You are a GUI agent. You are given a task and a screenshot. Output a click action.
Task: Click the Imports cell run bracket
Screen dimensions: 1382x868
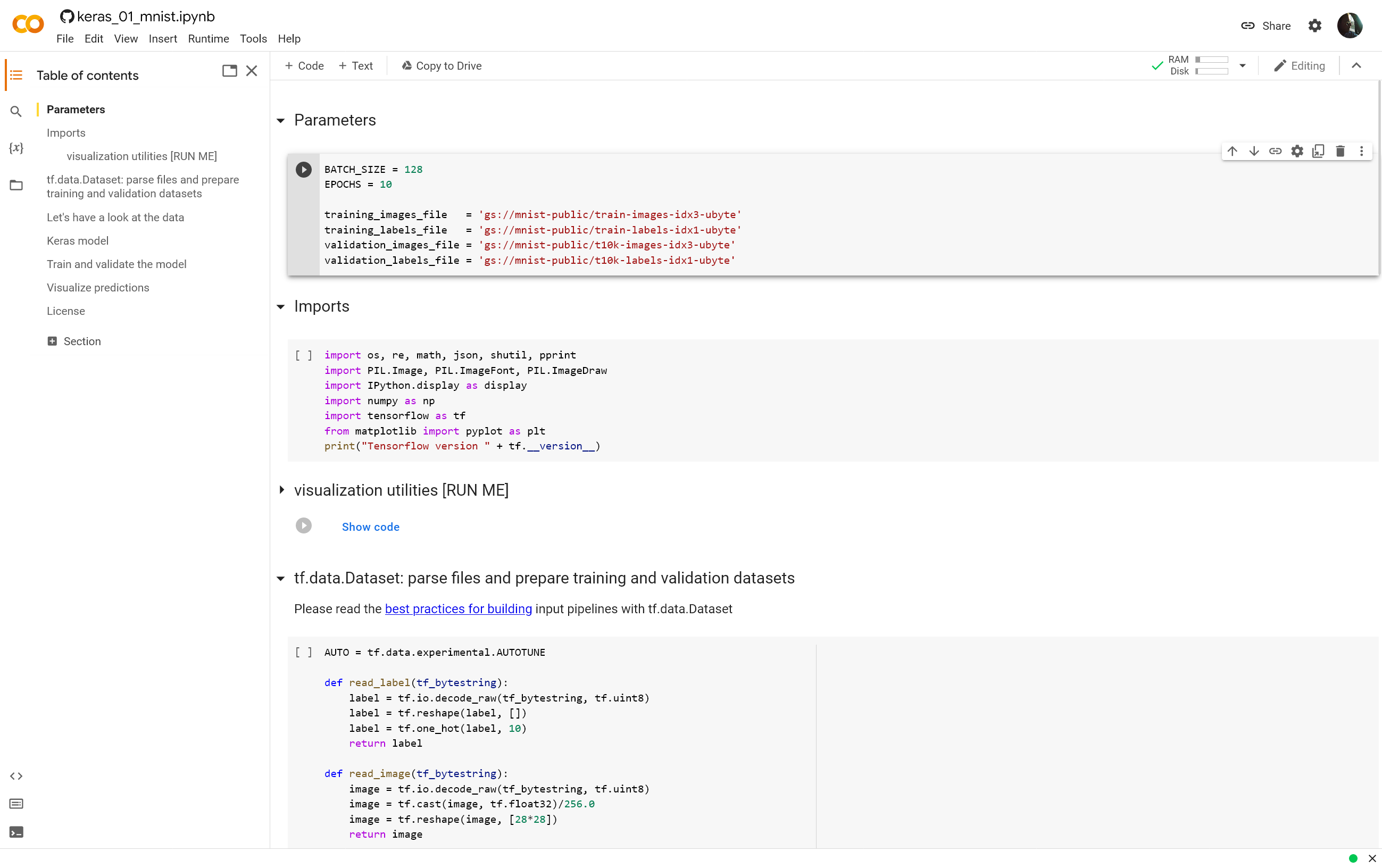point(304,355)
